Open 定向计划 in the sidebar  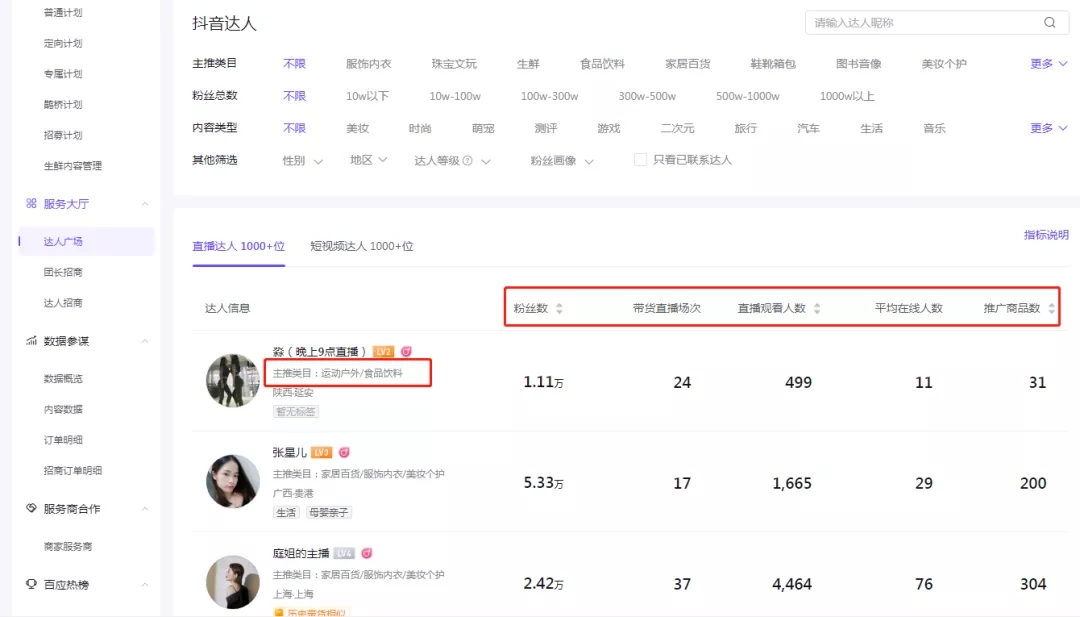point(63,43)
